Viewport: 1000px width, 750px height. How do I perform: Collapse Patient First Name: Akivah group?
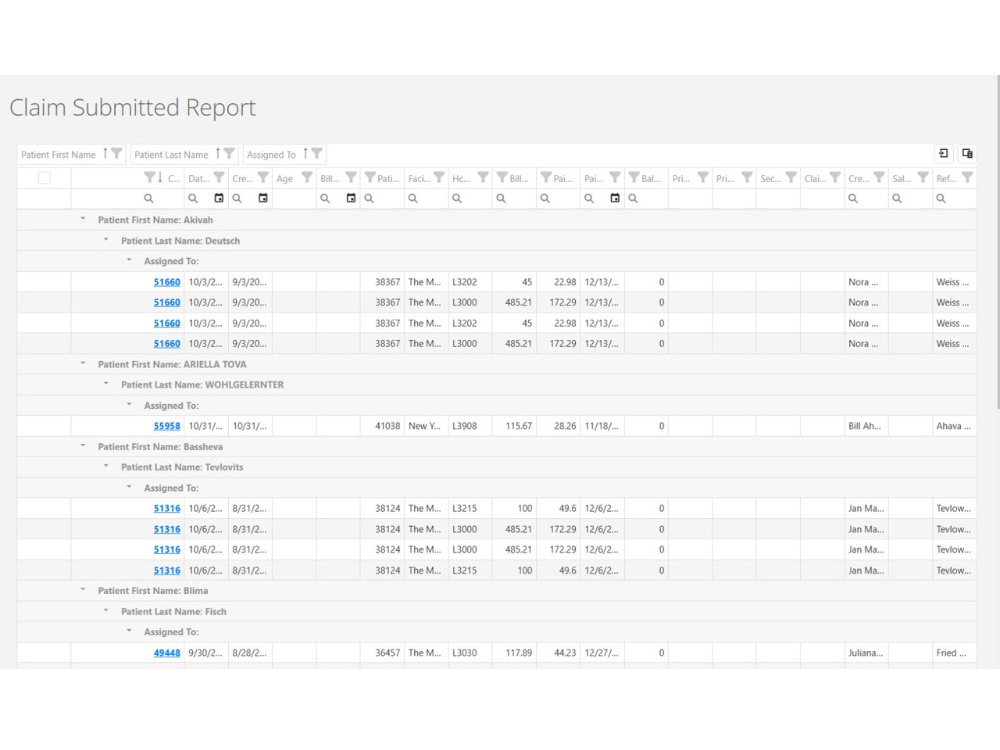click(83, 219)
